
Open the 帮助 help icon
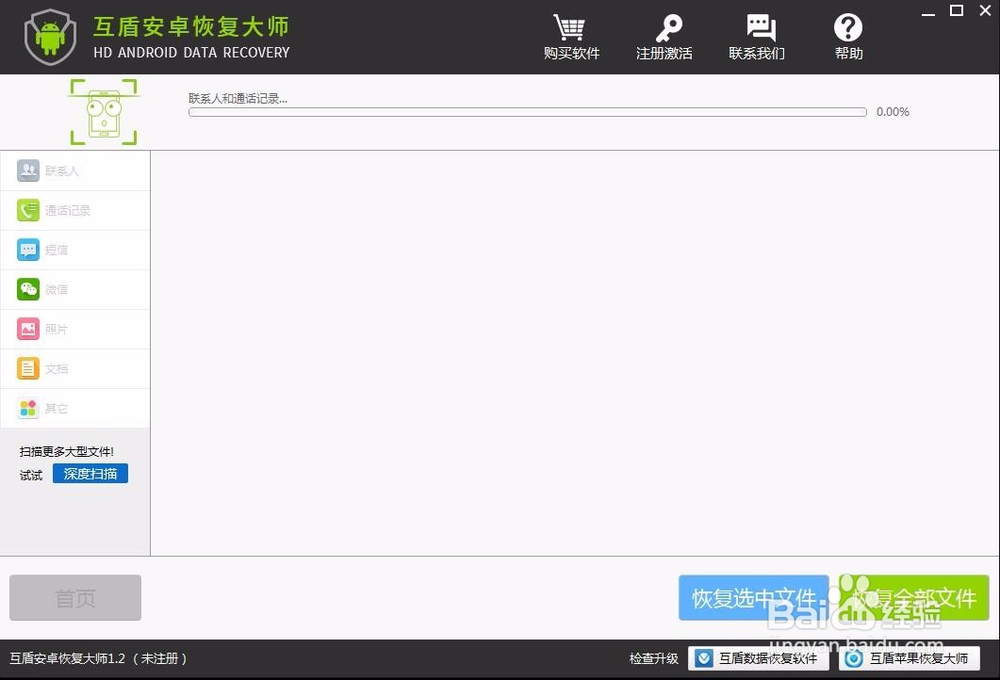[847, 28]
